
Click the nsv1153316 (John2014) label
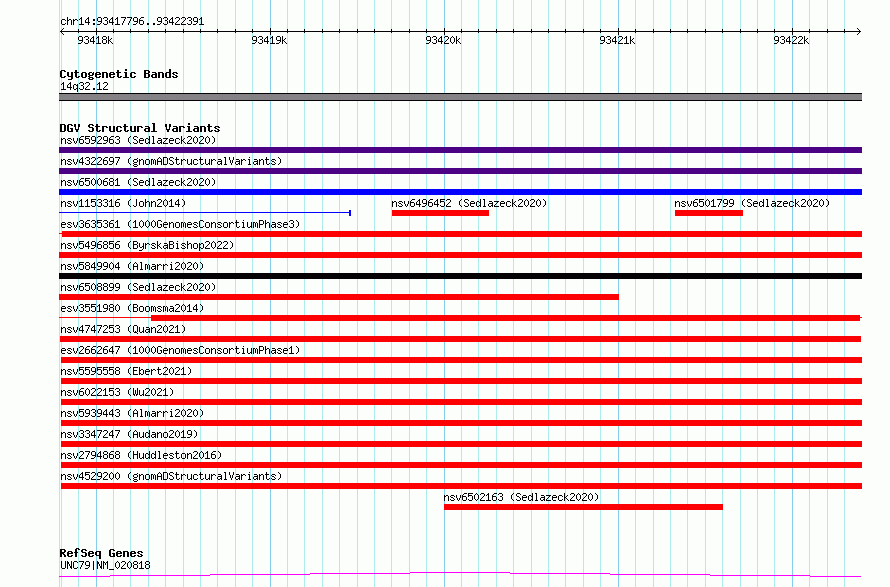click(x=123, y=203)
